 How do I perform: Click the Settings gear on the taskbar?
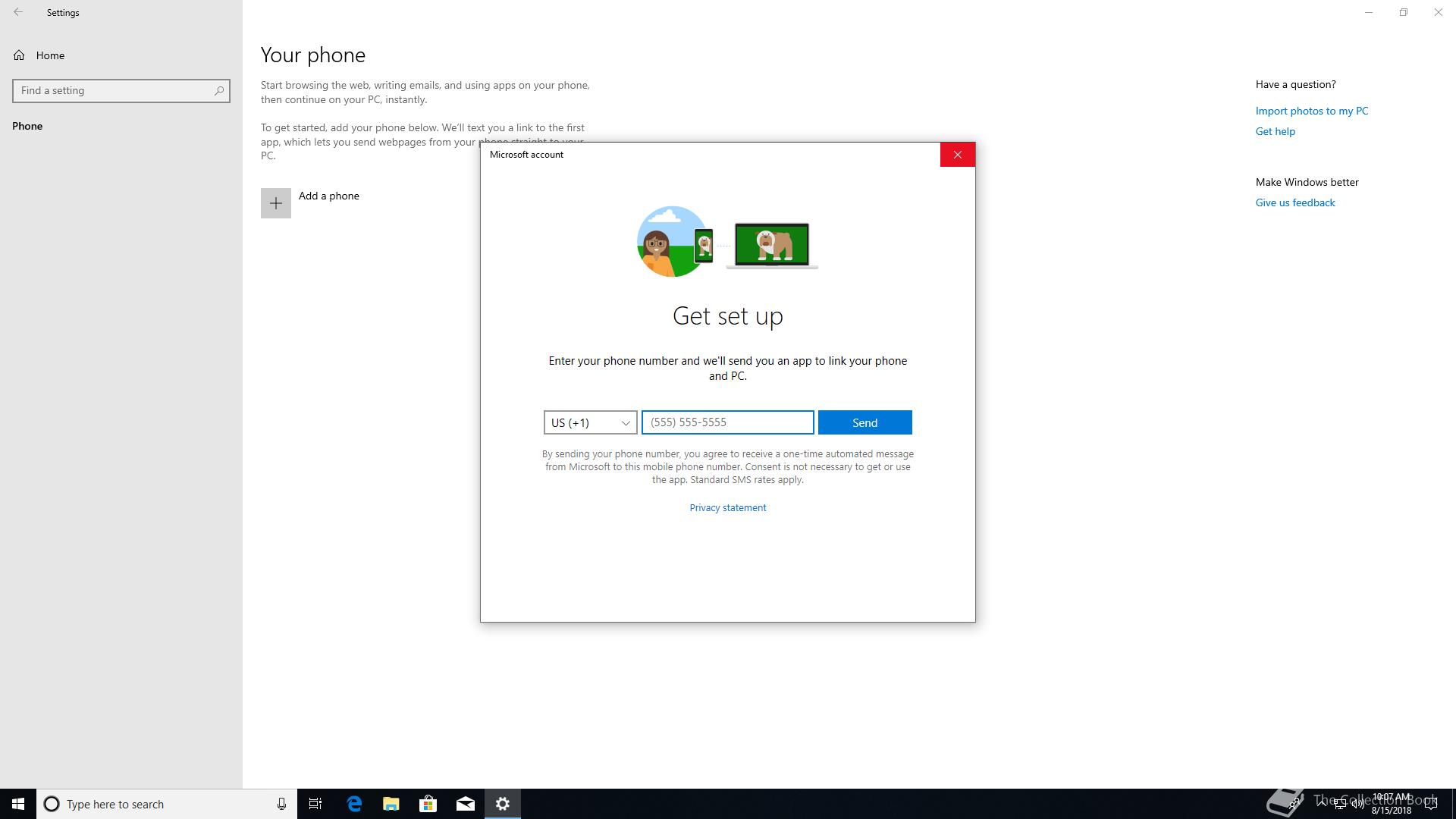(x=503, y=804)
